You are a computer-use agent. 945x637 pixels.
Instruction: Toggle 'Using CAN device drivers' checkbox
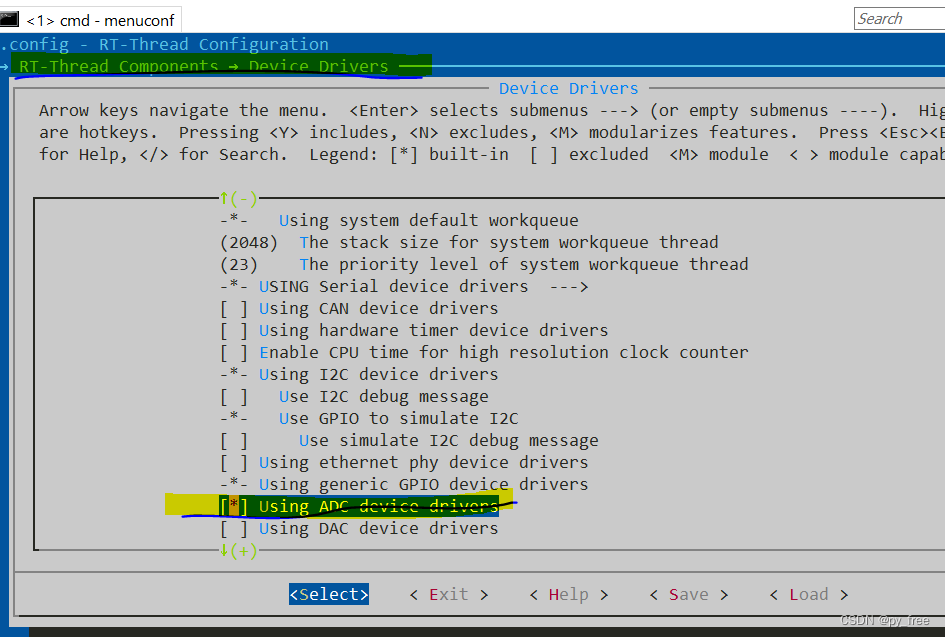234,309
